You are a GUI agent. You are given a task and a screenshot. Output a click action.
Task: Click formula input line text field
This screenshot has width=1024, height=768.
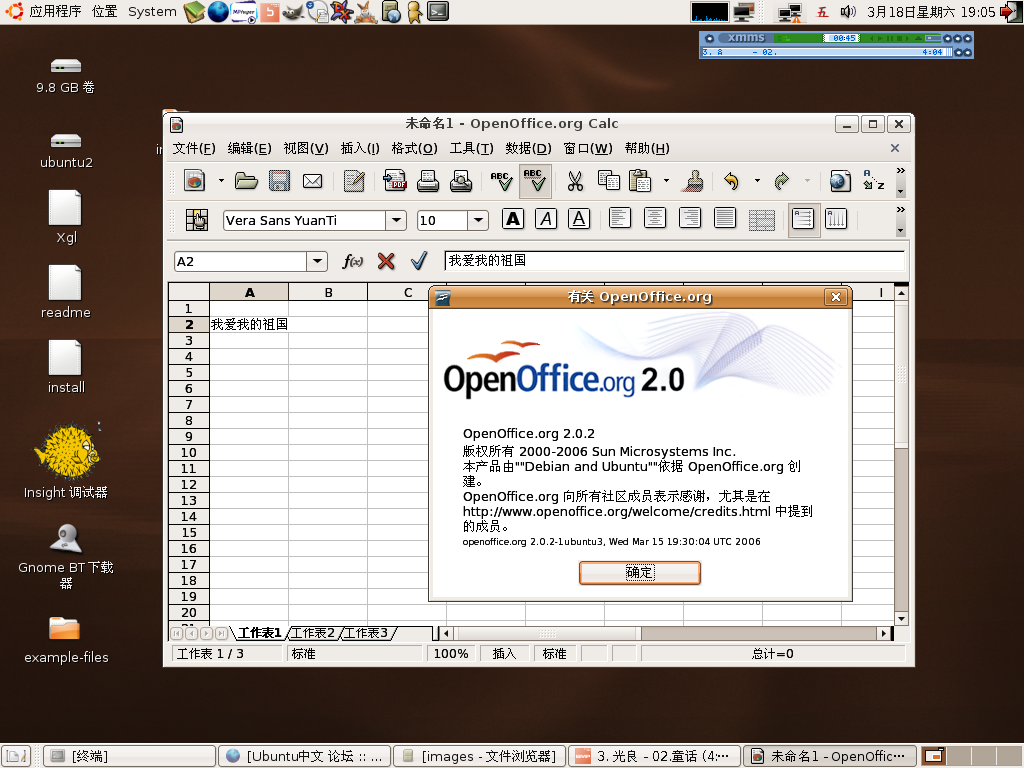point(674,261)
